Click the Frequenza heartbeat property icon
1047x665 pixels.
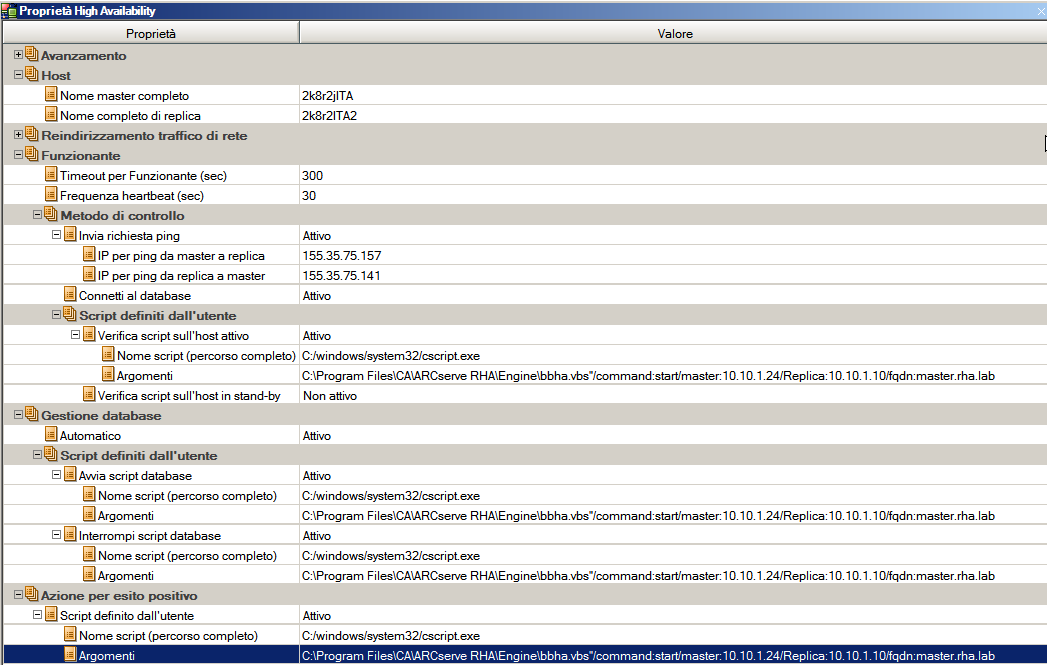click(51, 195)
